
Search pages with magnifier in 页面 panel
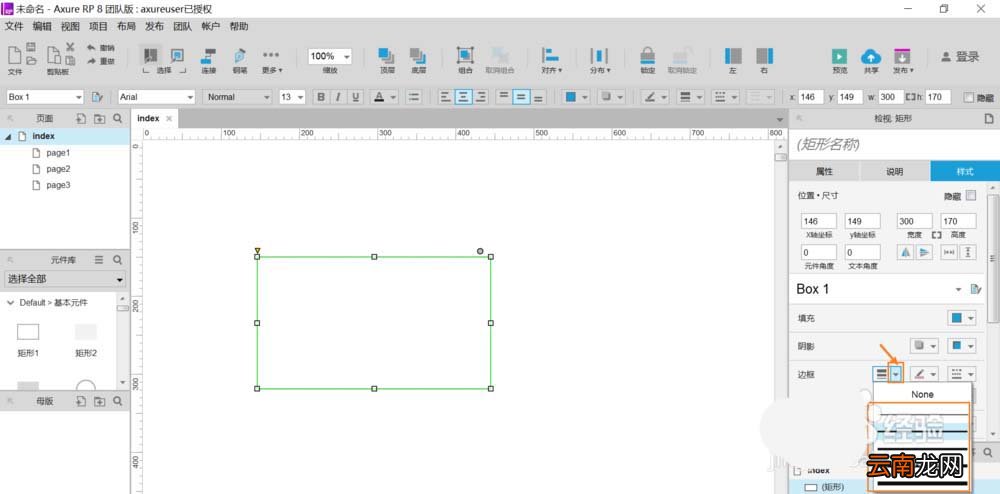[x=117, y=119]
